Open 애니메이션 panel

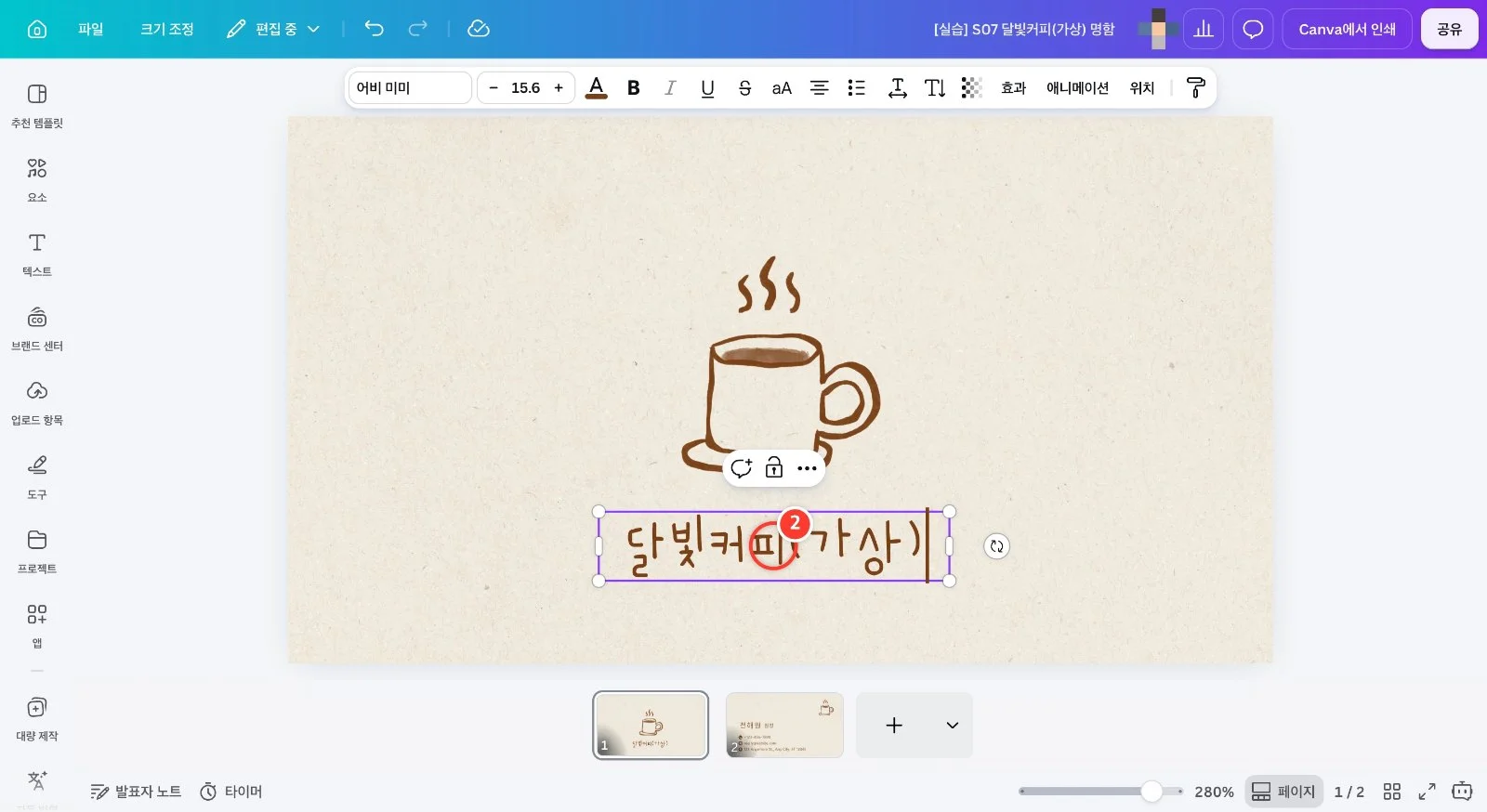click(1078, 87)
